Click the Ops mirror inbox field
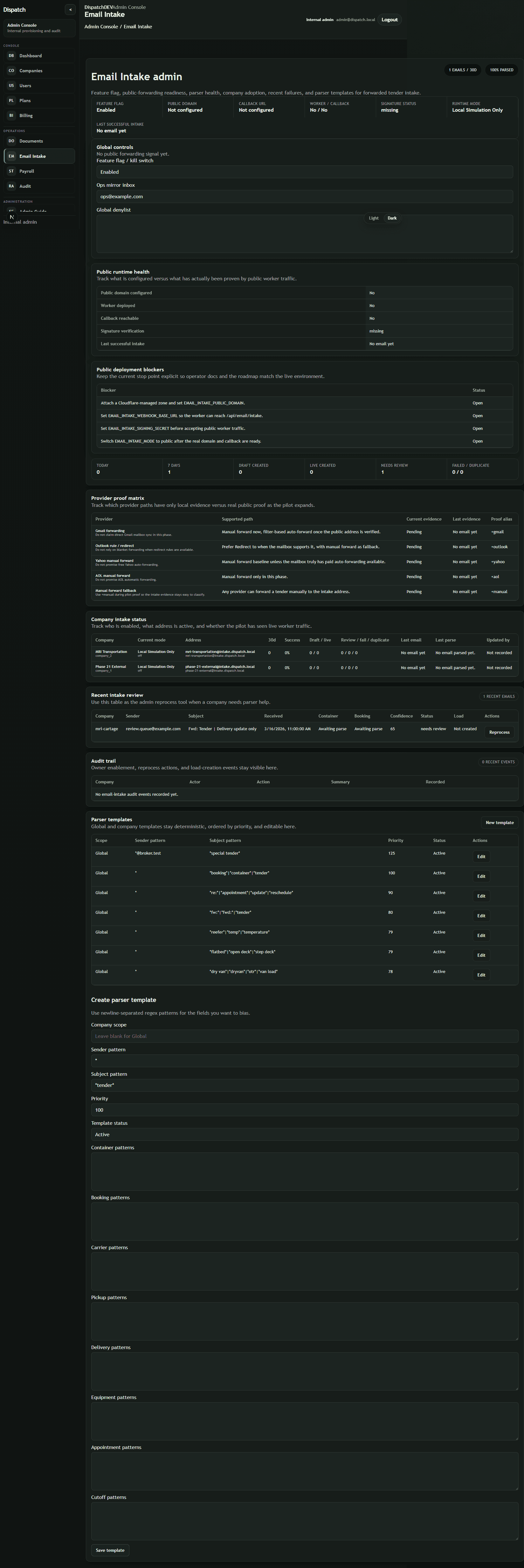This screenshot has width=524, height=1568. [x=304, y=197]
